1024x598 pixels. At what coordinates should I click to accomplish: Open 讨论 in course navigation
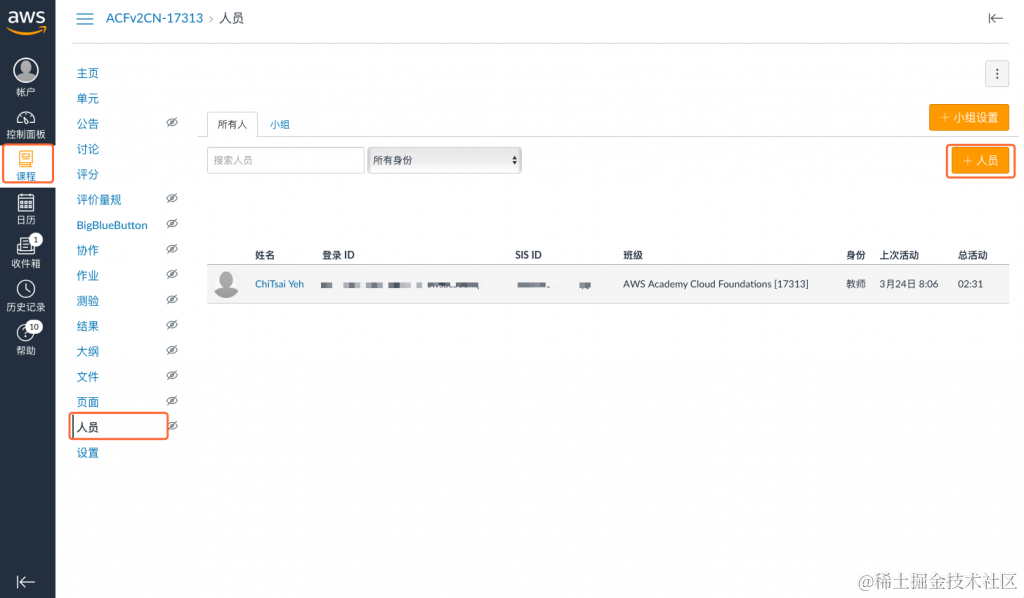pos(88,149)
